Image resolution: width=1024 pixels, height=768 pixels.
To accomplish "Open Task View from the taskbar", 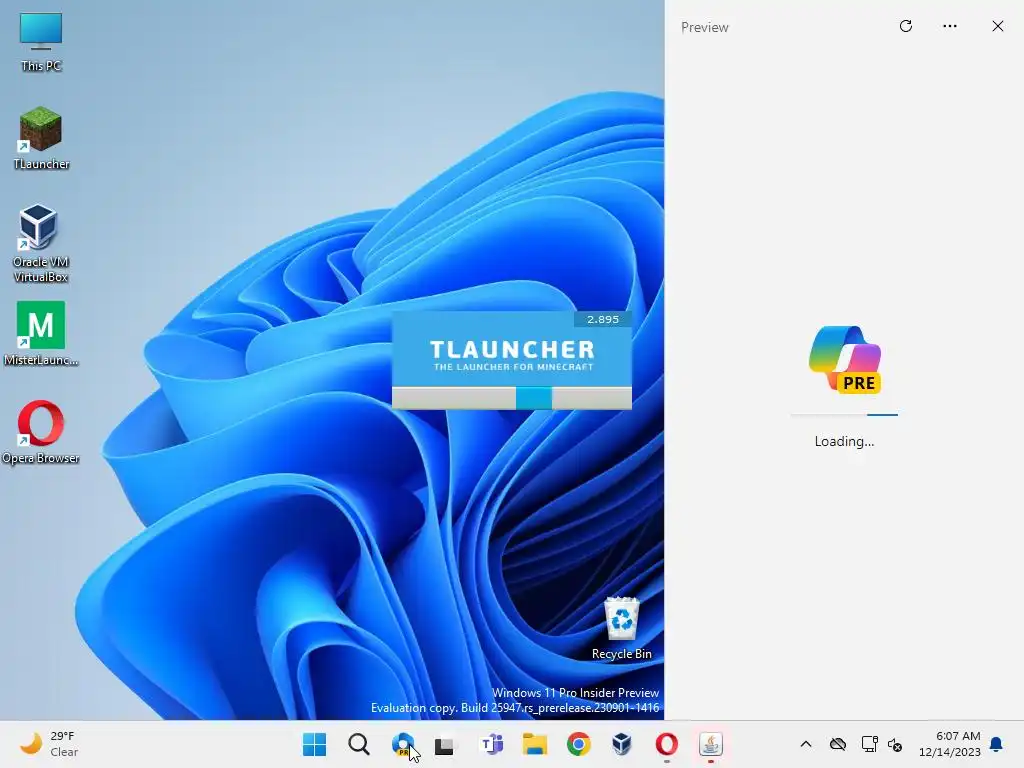I will (445, 744).
